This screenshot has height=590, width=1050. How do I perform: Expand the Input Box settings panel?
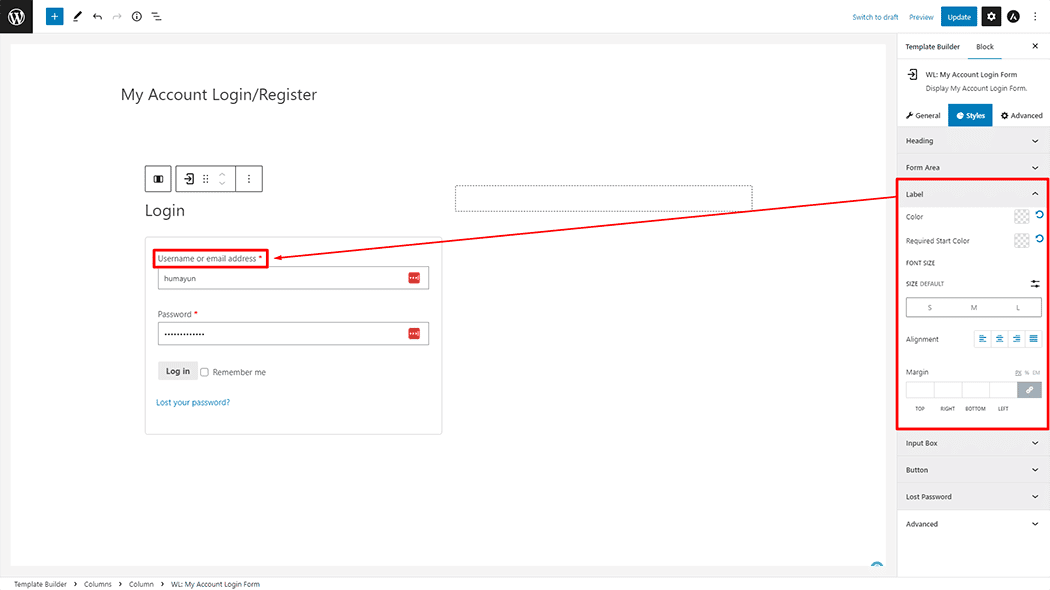(x=972, y=443)
